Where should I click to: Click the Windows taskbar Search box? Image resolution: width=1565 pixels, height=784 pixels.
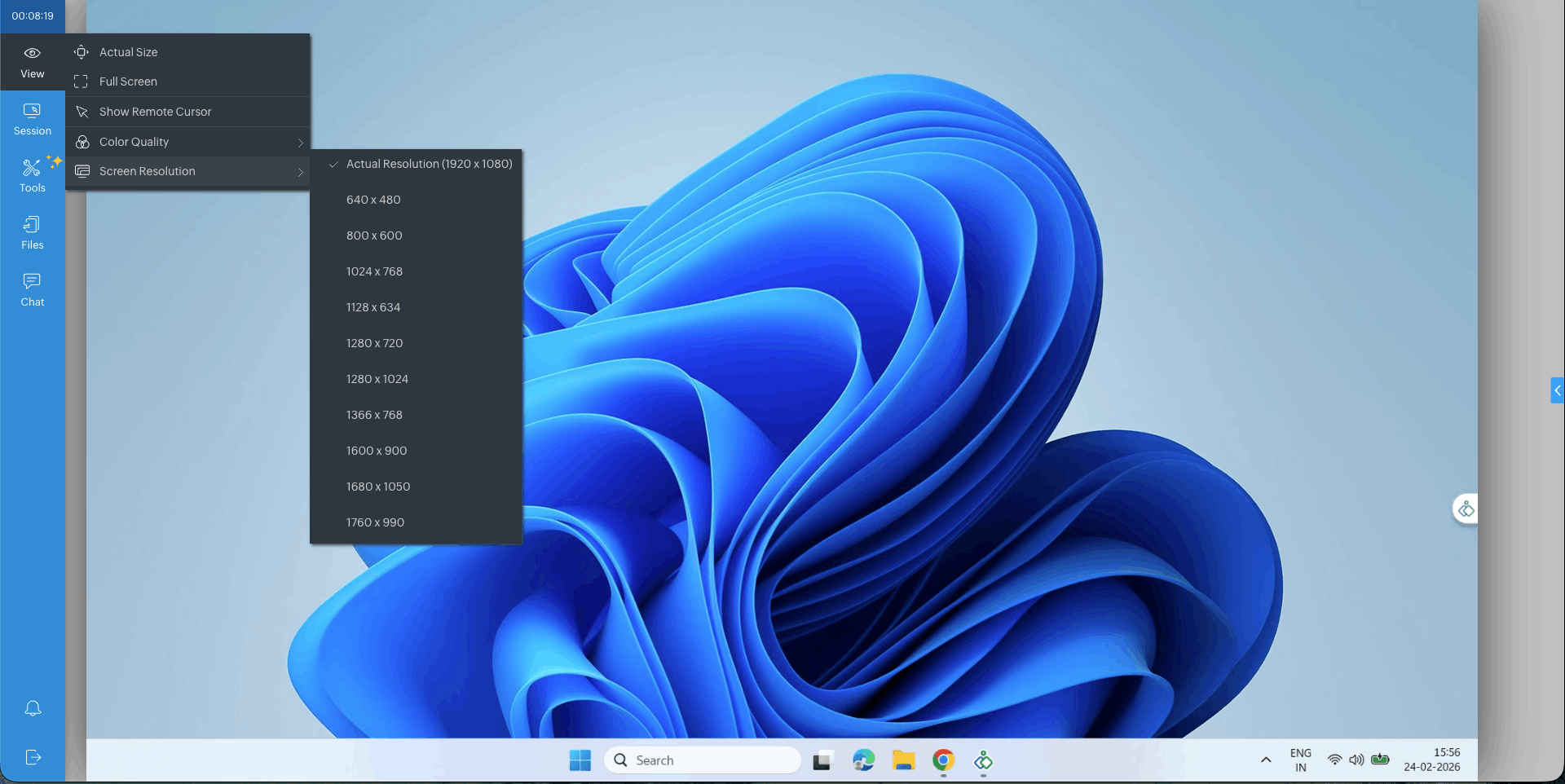click(x=703, y=760)
